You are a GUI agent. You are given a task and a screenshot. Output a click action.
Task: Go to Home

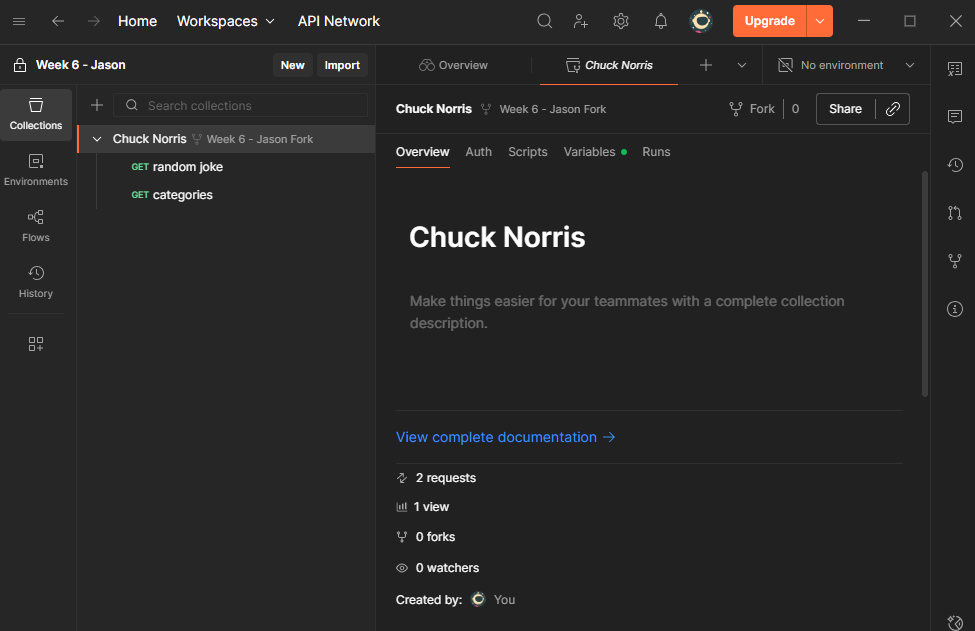[137, 21]
